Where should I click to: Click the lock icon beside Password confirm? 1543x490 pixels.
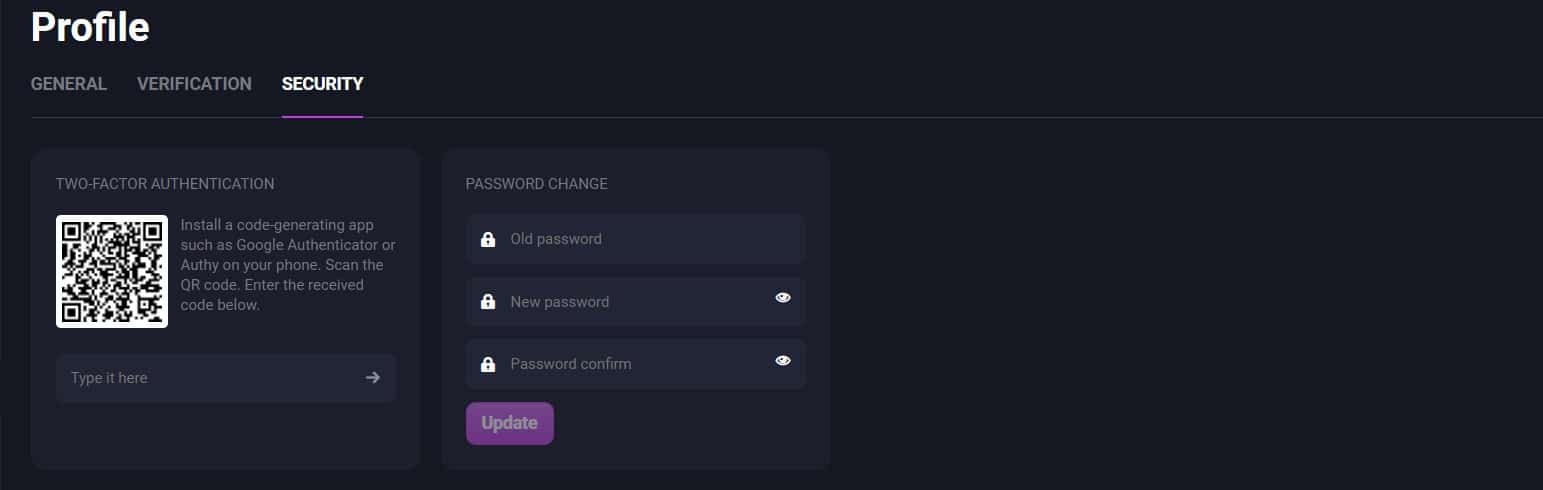pyautogui.click(x=488, y=364)
